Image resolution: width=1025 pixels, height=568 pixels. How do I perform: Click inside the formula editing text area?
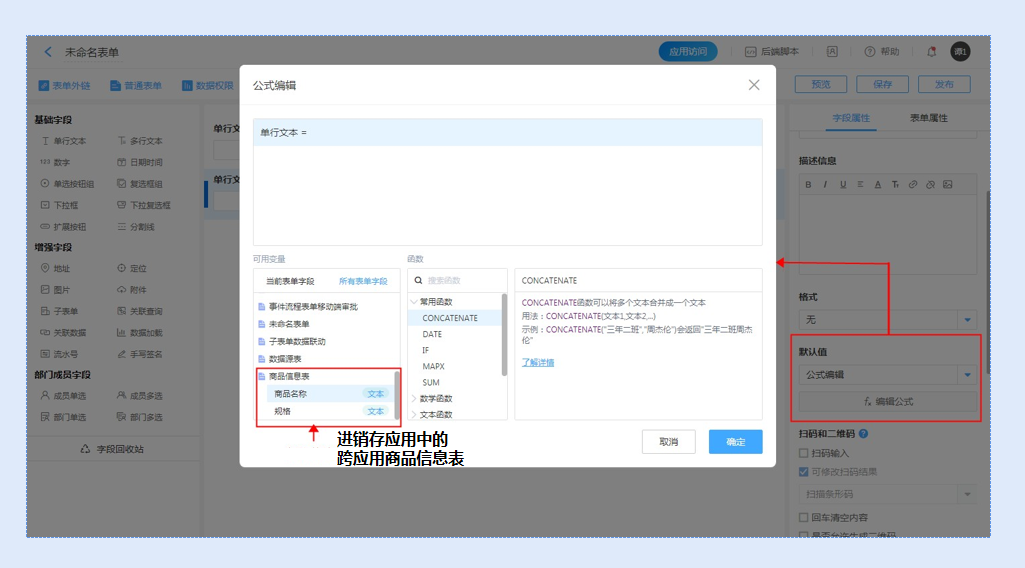coord(507,190)
